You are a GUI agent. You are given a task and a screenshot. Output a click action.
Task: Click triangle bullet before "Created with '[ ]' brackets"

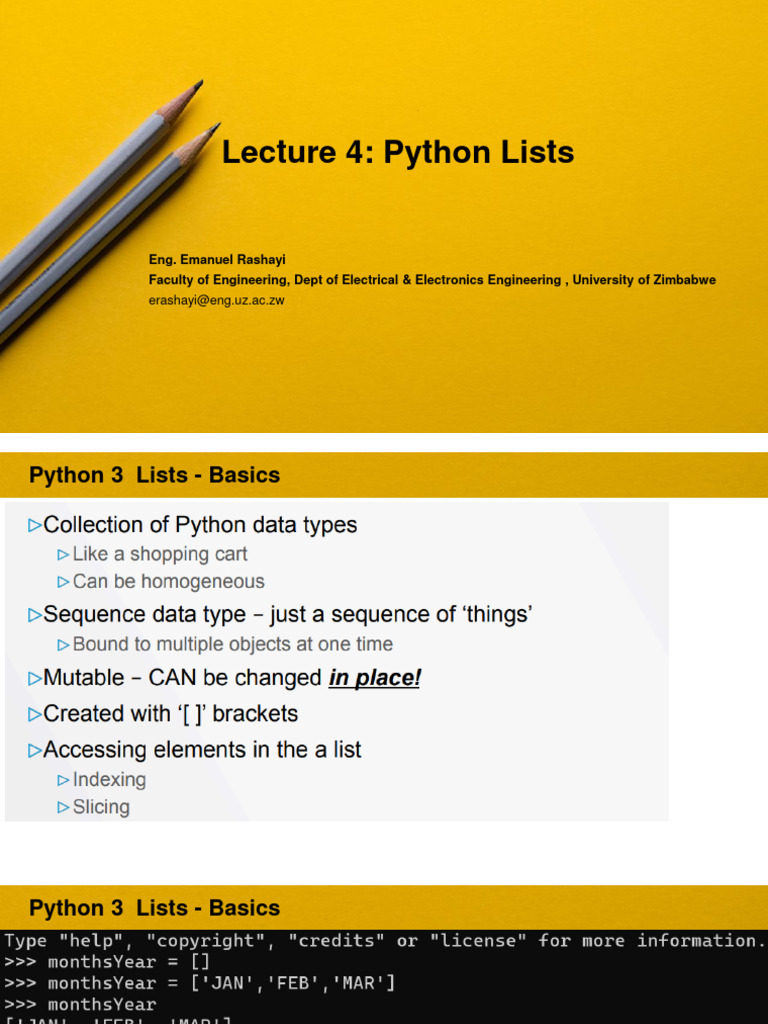(x=35, y=714)
